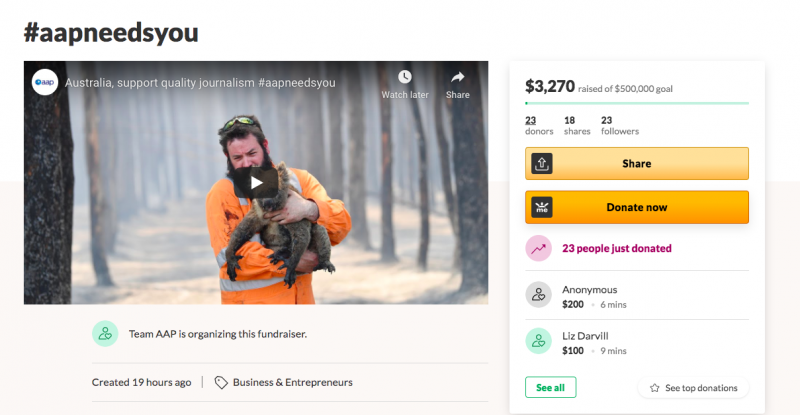Click the Team AAP organizer avatar icon
Viewport: 800px width, 415px height.
point(105,333)
